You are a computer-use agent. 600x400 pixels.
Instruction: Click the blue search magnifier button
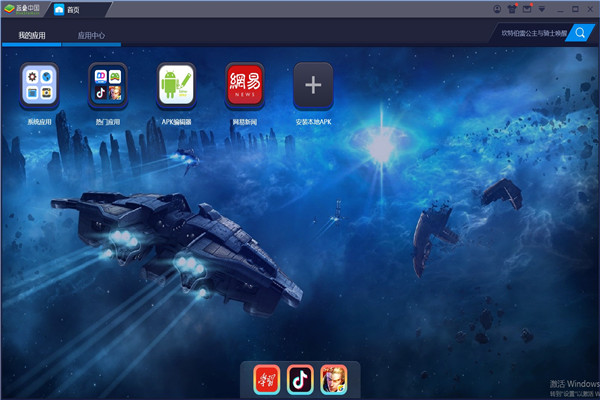(x=580, y=33)
